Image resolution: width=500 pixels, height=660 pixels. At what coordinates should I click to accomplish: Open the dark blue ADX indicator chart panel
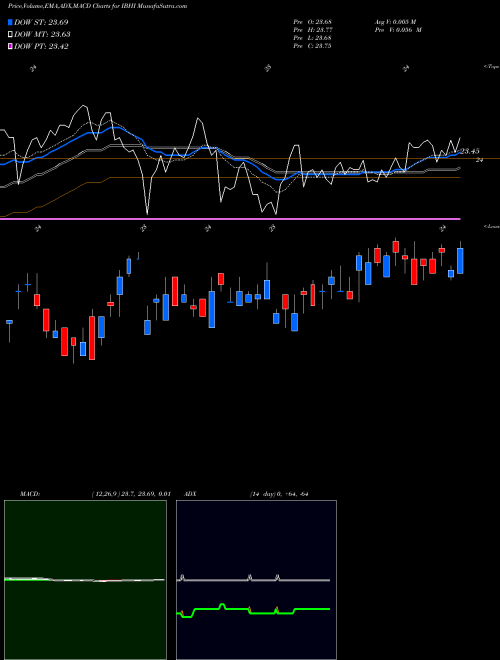[256, 580]
